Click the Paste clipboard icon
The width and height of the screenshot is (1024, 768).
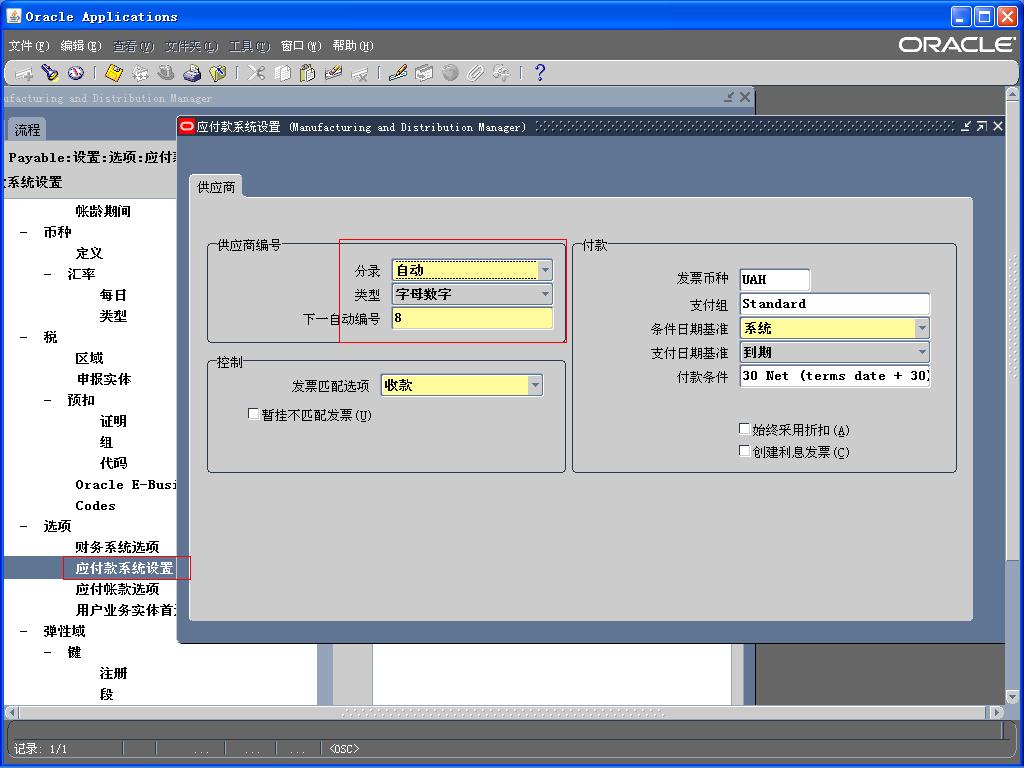[308, 73]
